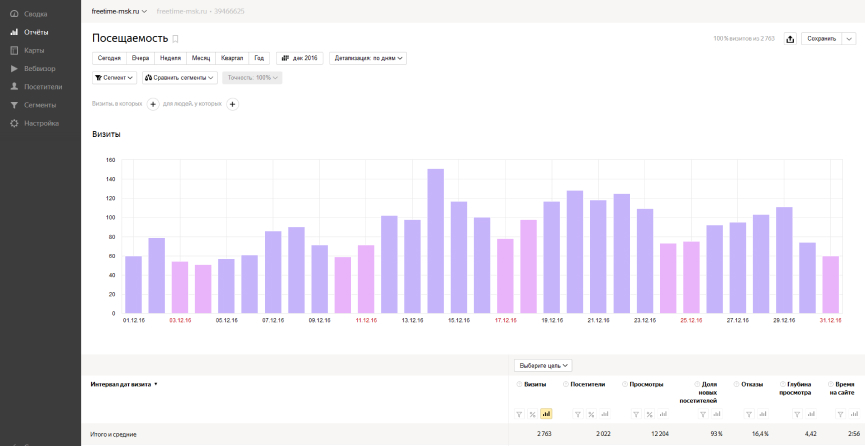865x446 pixels.
Task: Click chart icon under Время на сайте
Action: click(854, 414)
